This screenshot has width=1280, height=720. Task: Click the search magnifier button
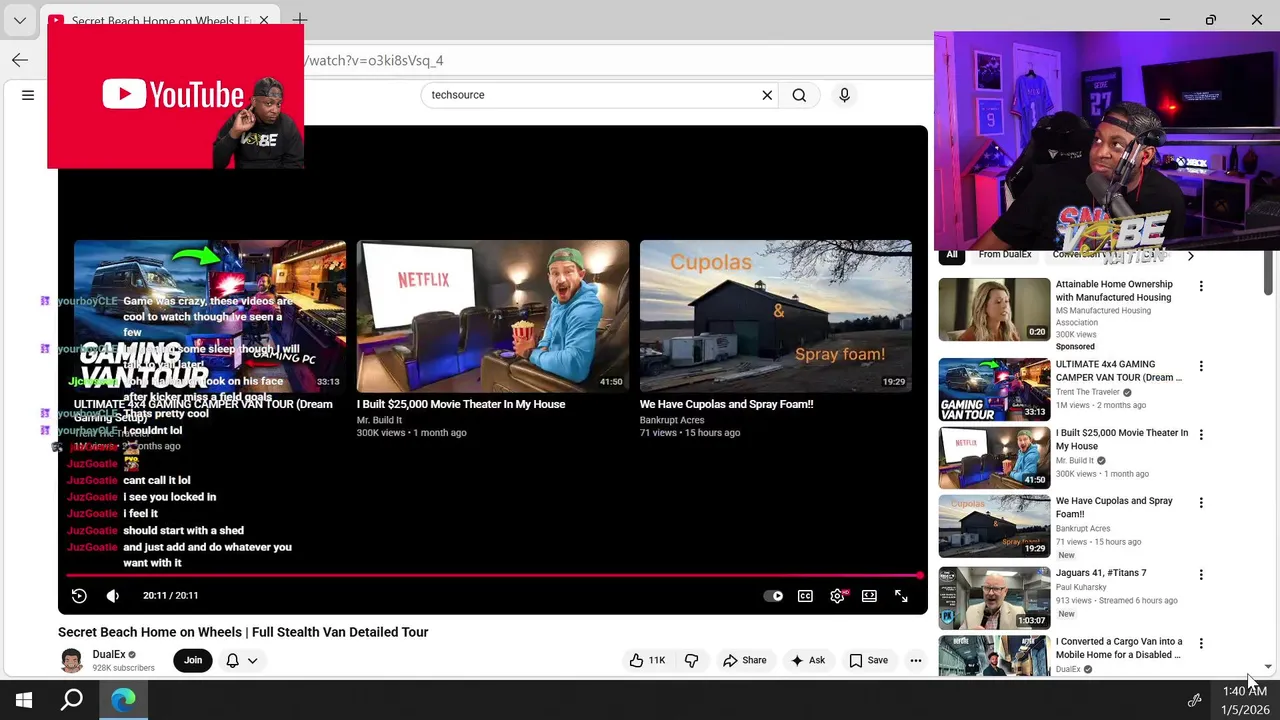799,95
